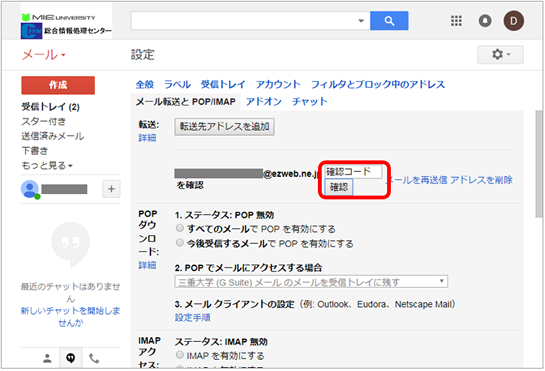Click the plus button to add a chat contact
545x371 pixels.
point(111,189)
